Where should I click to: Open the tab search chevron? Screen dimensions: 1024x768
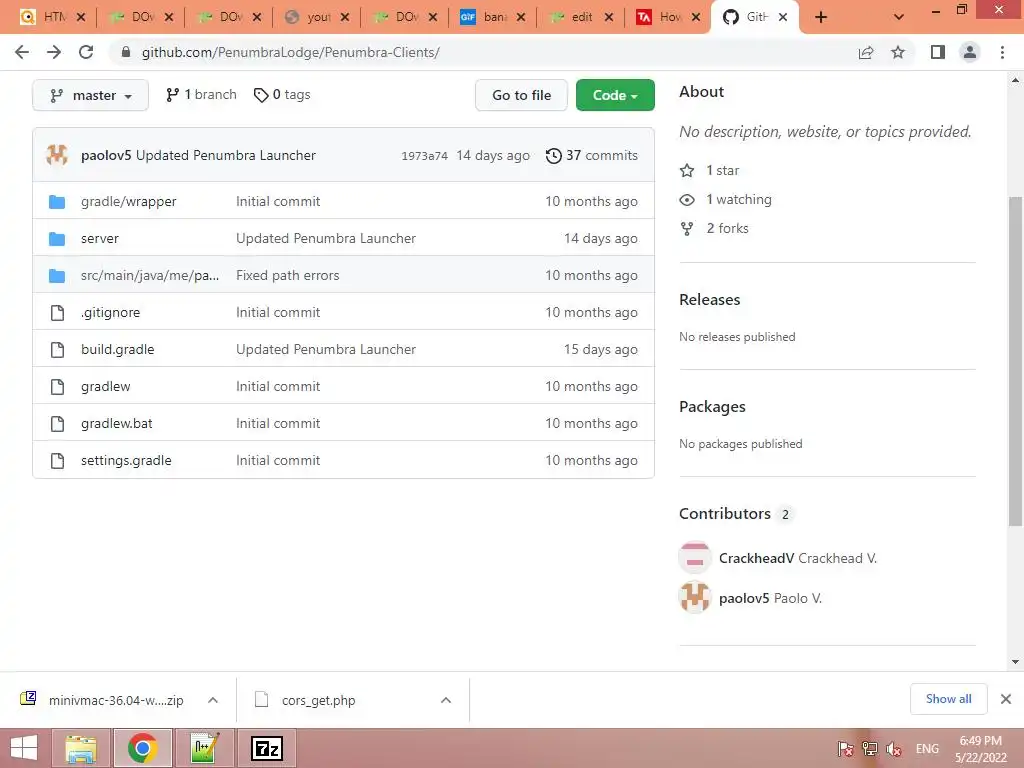click(x=899, y=17)
